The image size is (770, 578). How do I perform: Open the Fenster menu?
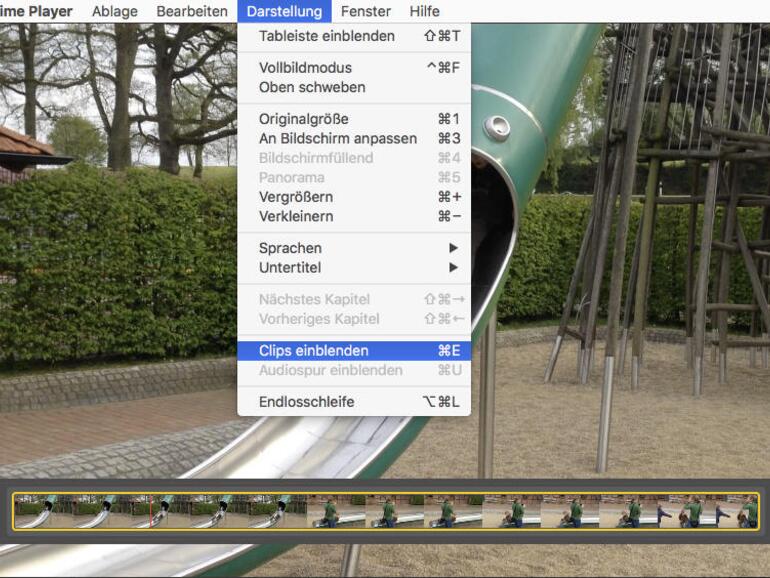pos(365,11)
